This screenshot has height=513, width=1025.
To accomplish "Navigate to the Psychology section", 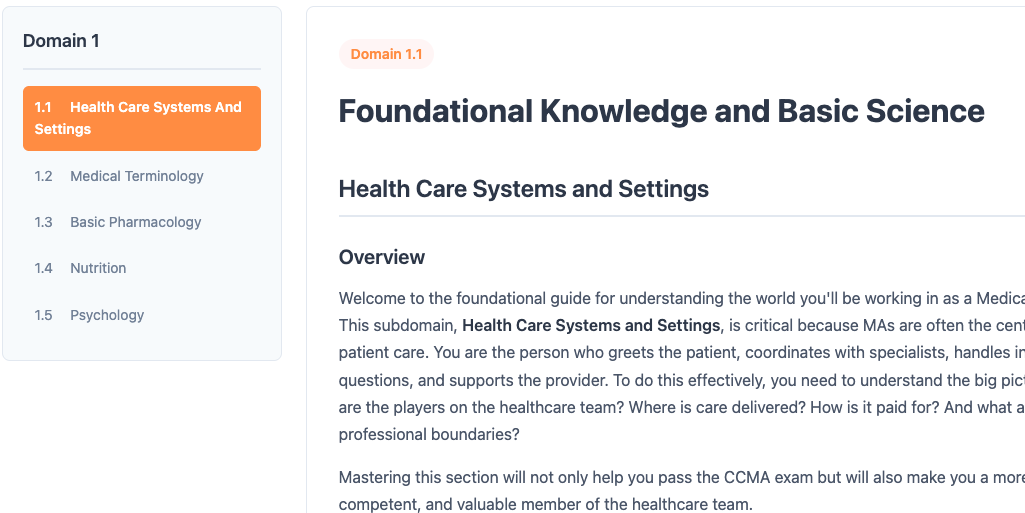I will [x=107, y=315].
